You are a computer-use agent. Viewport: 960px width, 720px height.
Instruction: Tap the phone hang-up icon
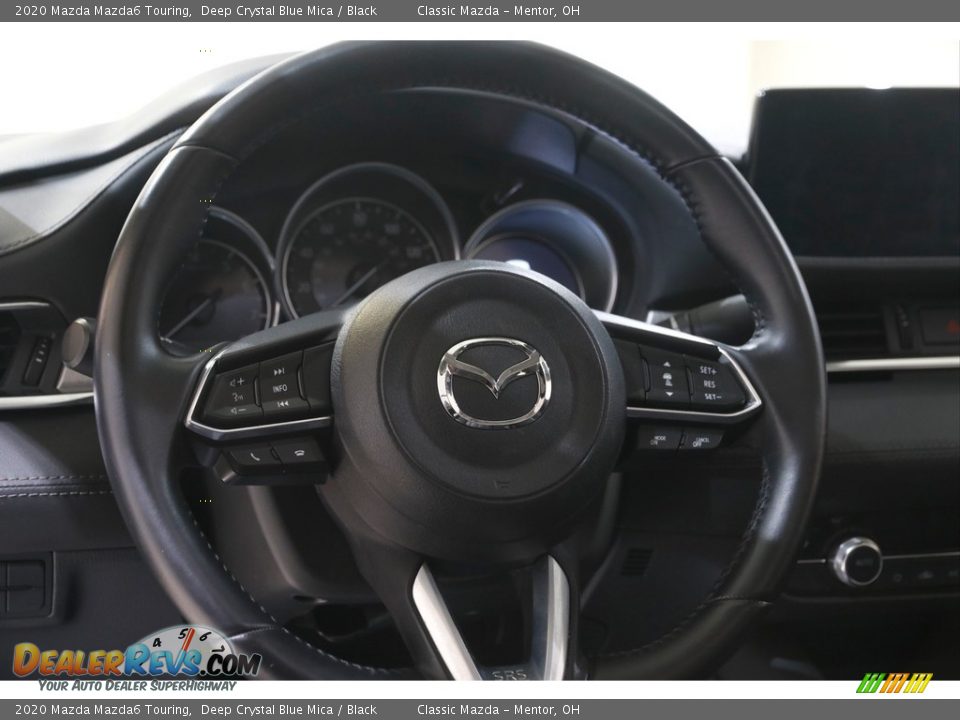[x=300, y=453]
